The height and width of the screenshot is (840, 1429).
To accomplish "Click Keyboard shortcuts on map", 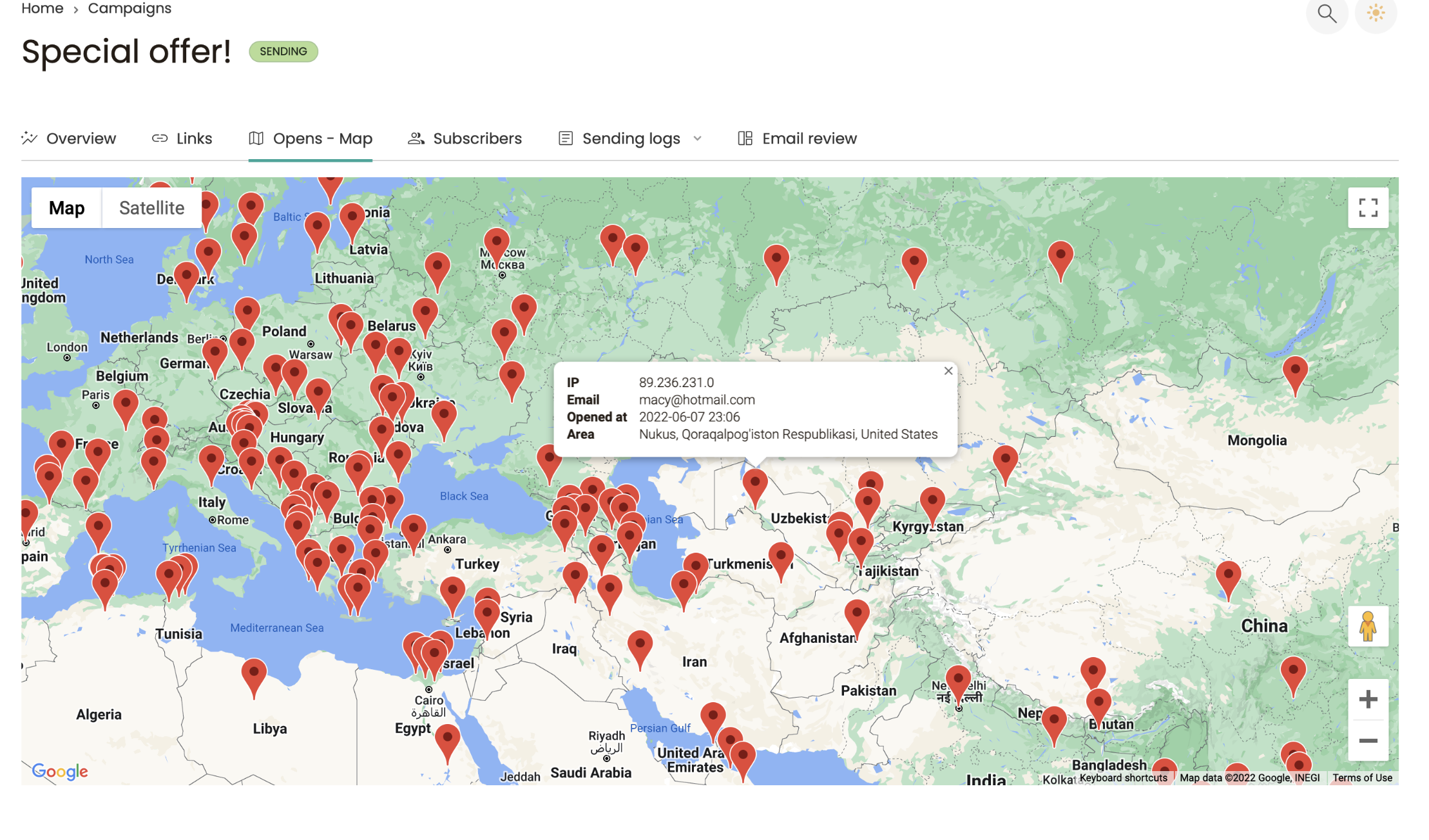I will pos(1123,778).
